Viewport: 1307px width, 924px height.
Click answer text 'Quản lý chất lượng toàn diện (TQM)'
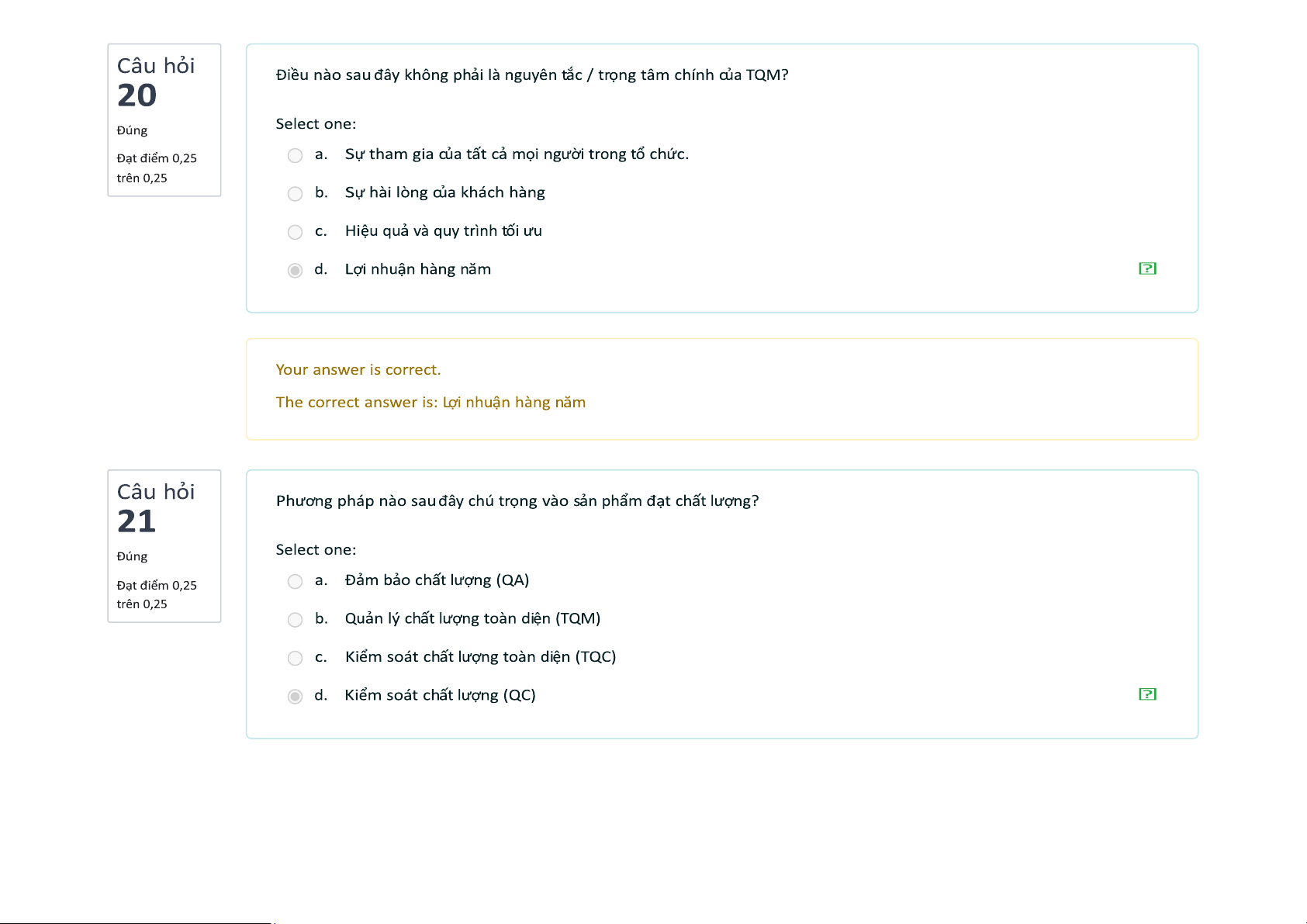473,618
